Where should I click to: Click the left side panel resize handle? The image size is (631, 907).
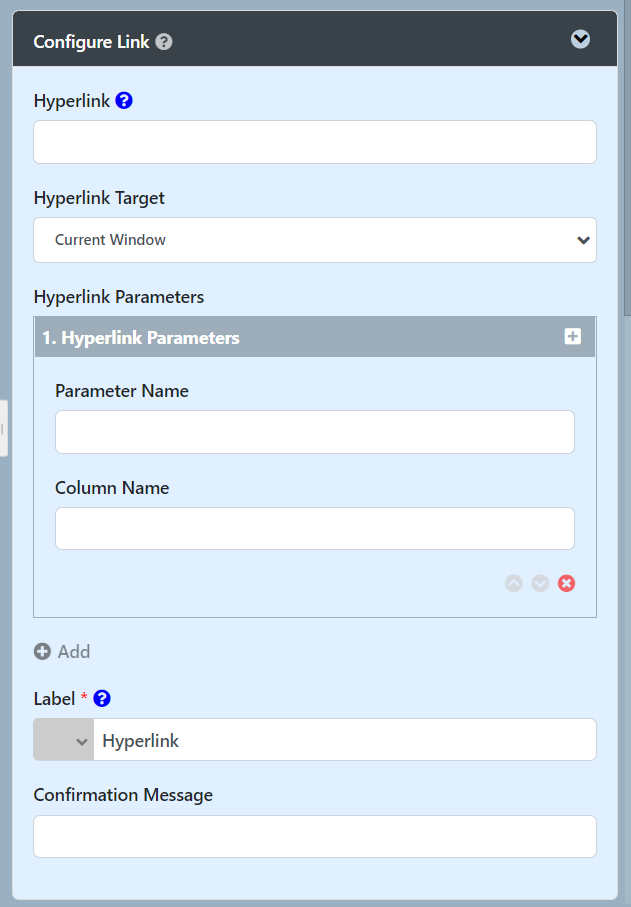4,428
